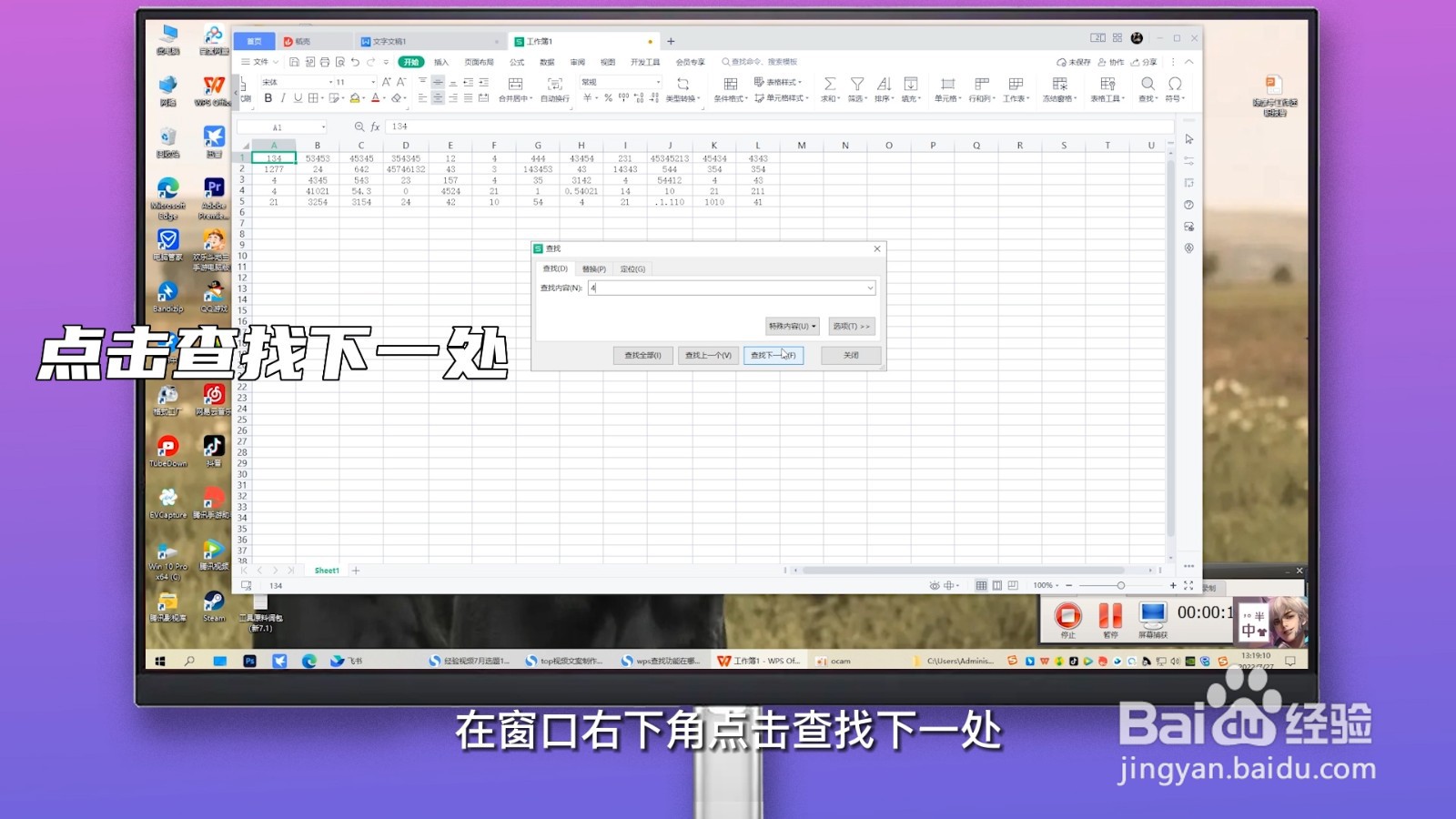Click the red font color button

[x=376, y=97]
